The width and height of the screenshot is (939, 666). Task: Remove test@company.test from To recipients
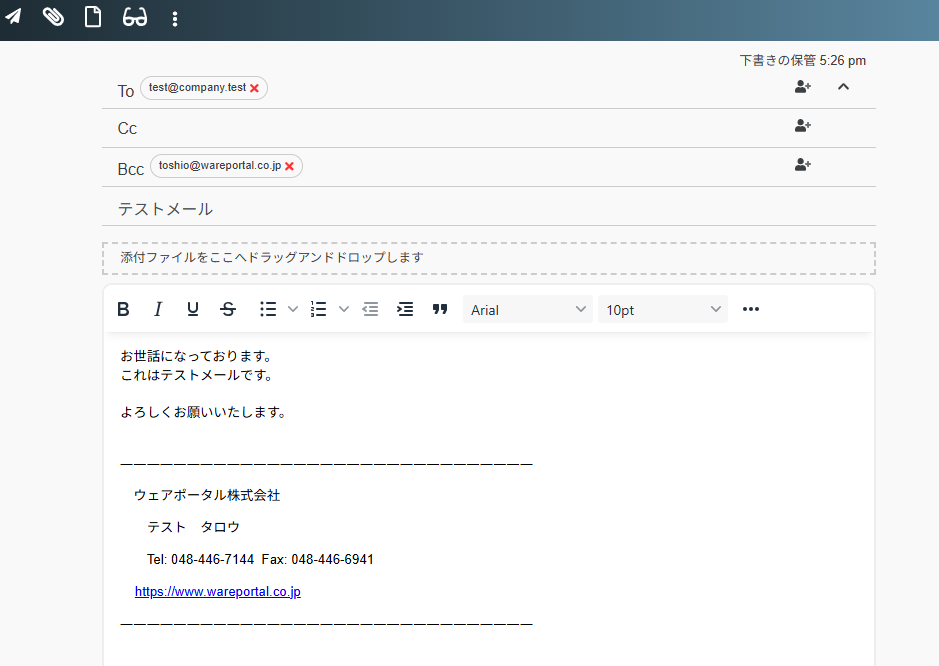tap(255, 88)
